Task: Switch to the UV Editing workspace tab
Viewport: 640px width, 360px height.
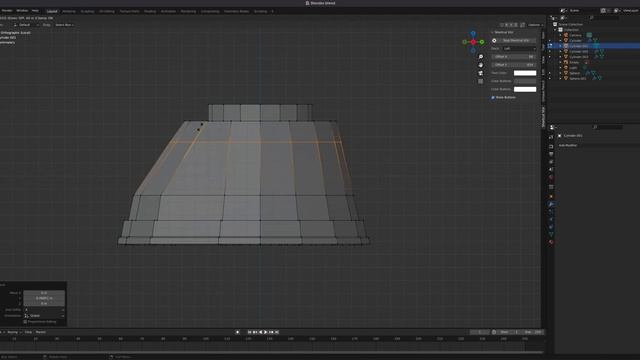Action: (x=107, y=11)
